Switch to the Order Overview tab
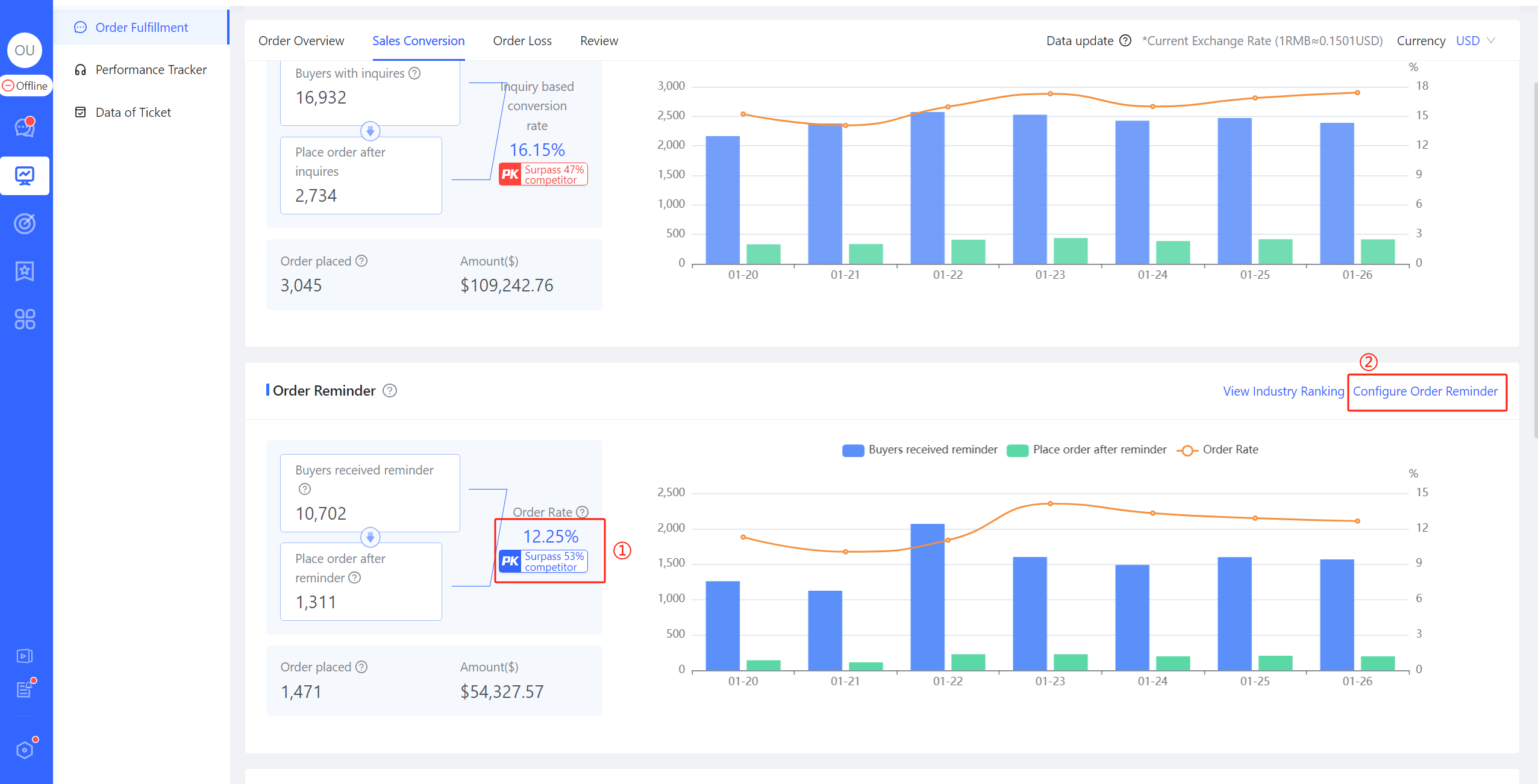Screen dimensions: 1538x784 click(301, 40)
